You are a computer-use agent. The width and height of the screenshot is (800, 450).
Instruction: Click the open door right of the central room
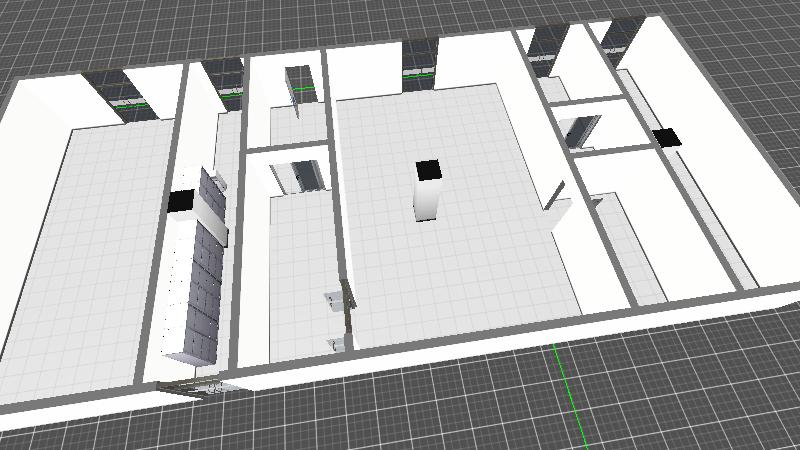pos(557,207)
